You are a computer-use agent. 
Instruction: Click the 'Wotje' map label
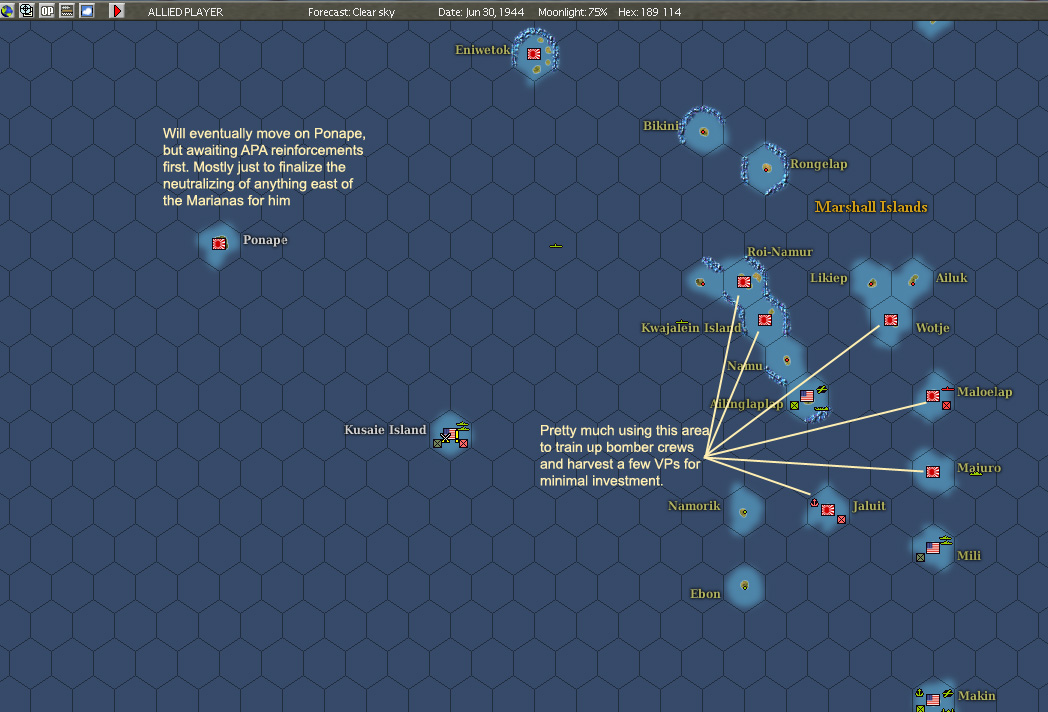(932, 328)
